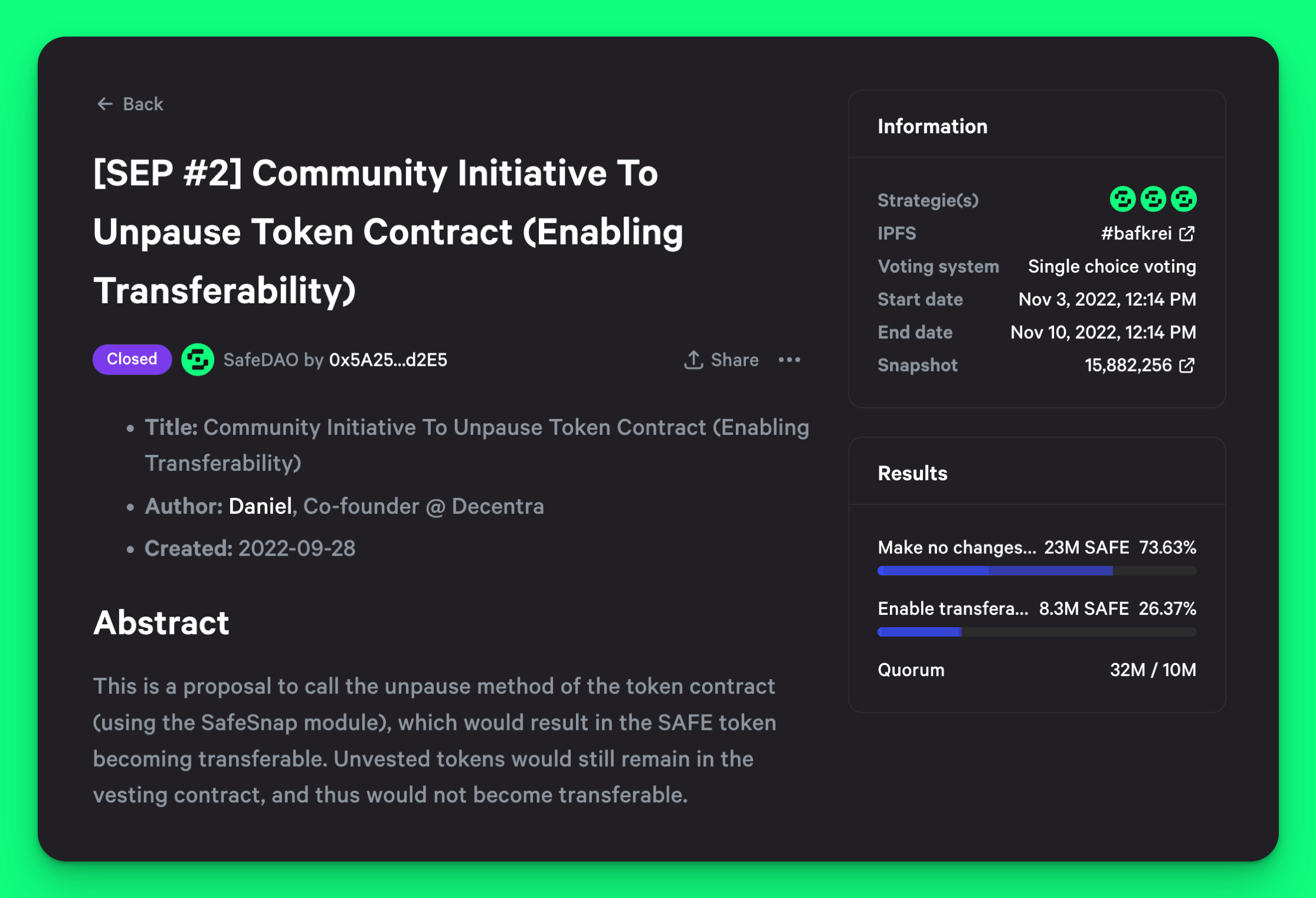
Task: Click the Back arrow icon
Action: point(105,104)
